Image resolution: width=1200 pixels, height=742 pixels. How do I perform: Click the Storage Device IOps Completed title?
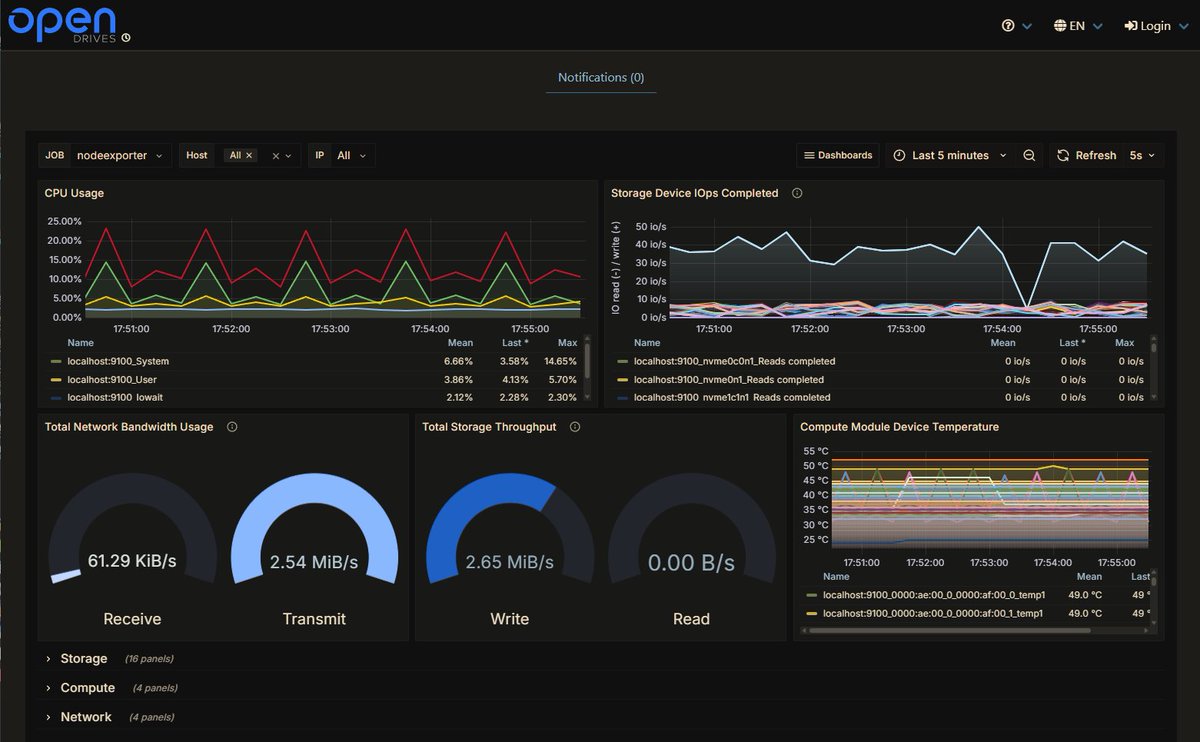694,193
